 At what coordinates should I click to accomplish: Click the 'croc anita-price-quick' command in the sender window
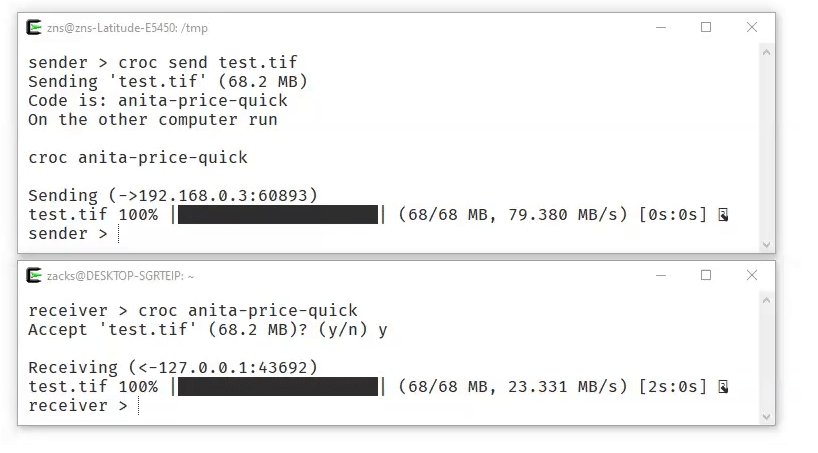[138, 158]
